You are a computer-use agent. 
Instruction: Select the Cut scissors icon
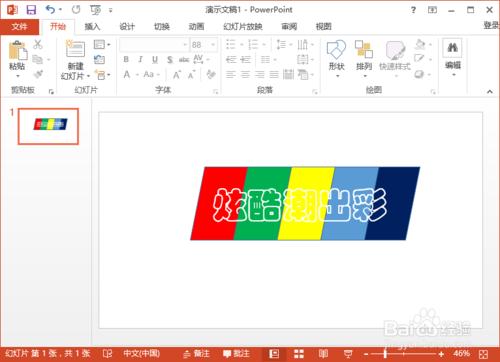coord(38,44)
